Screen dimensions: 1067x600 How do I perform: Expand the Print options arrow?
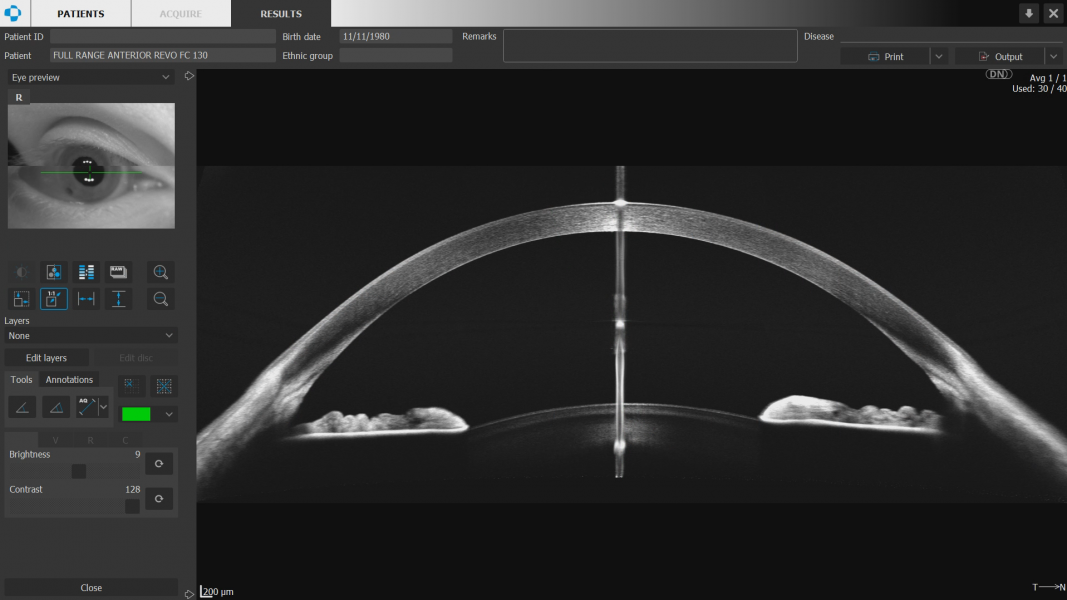tap(938, 57)
